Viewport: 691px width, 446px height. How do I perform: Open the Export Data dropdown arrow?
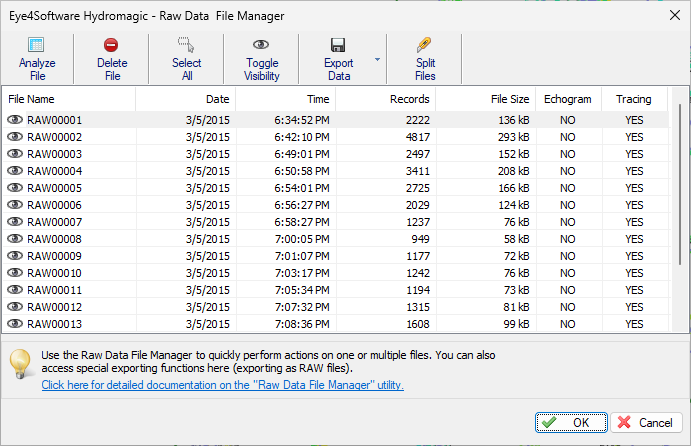pos(377,59)
